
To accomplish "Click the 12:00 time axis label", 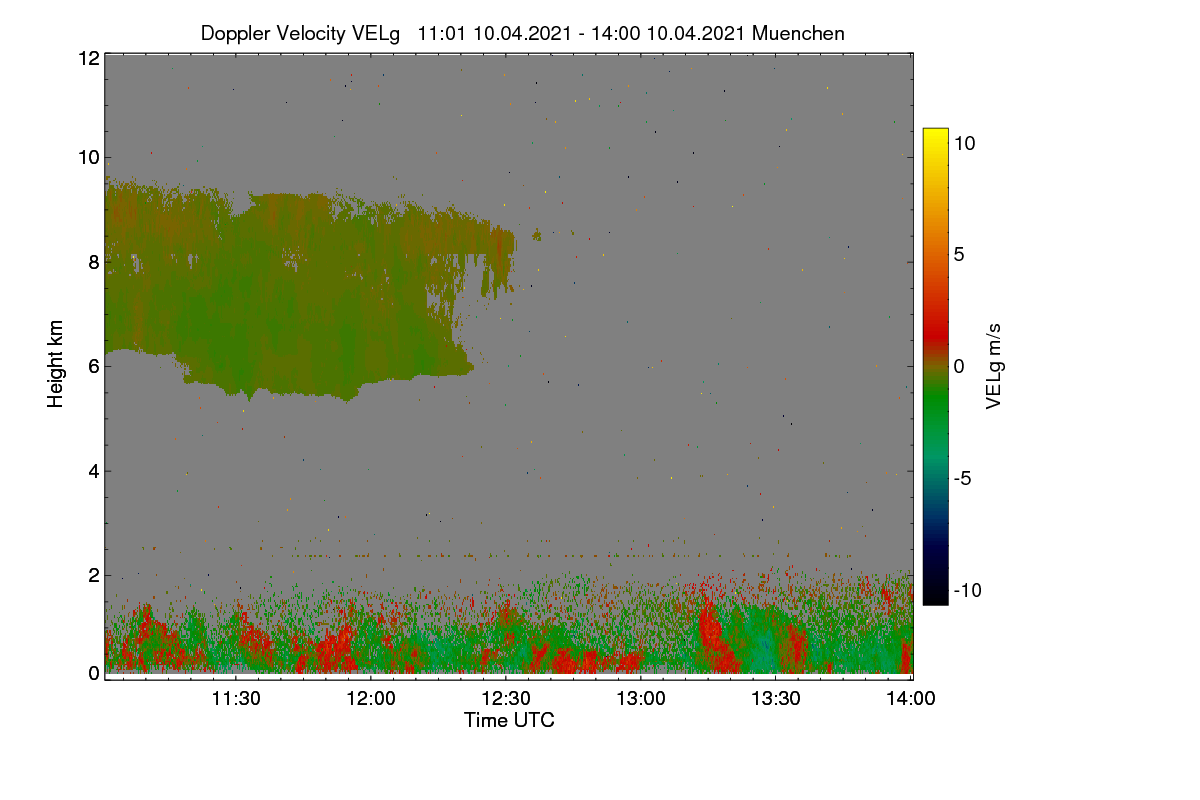I will click(x=371, y=699).
